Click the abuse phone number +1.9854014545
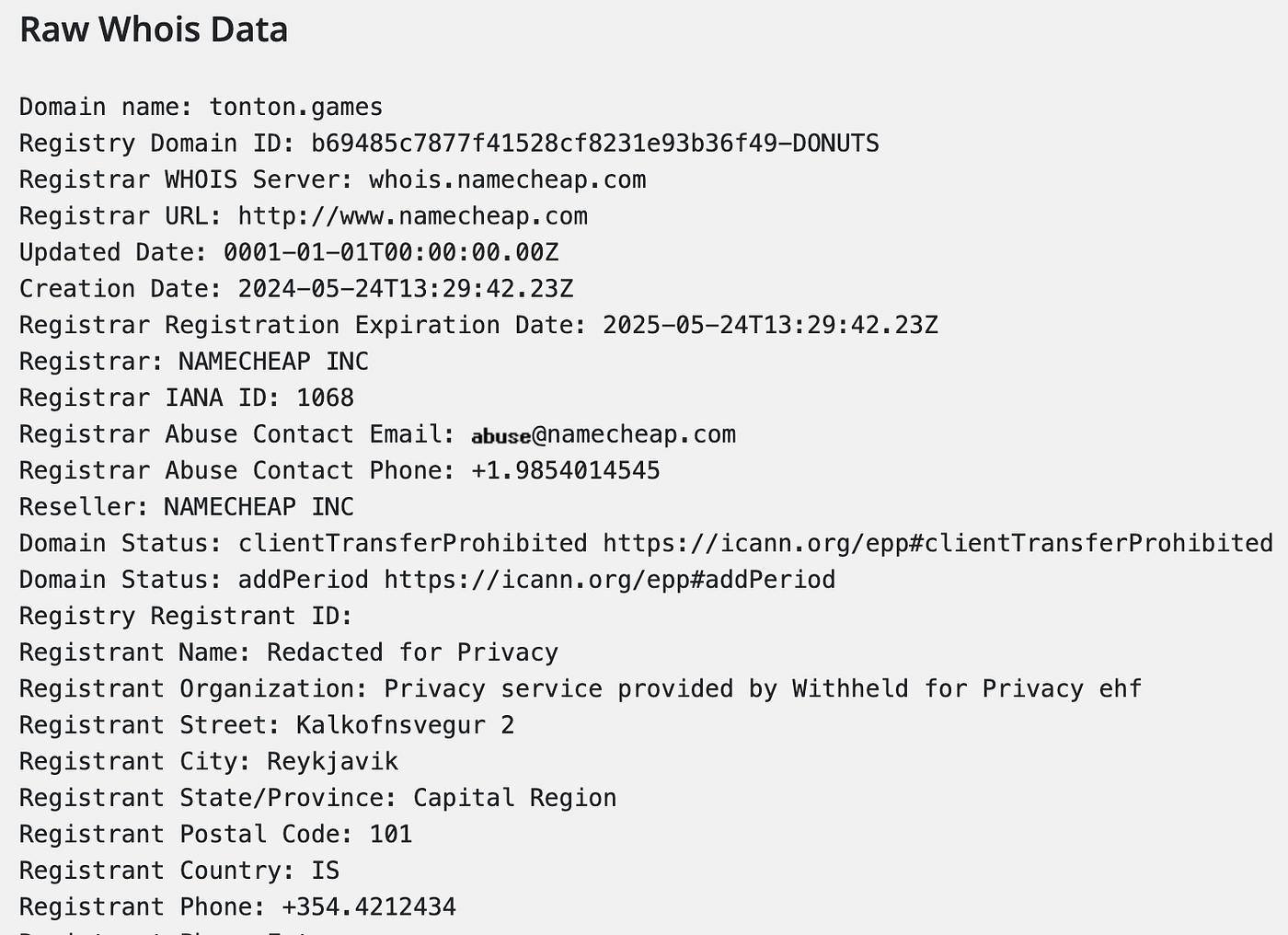 (566, 470)
